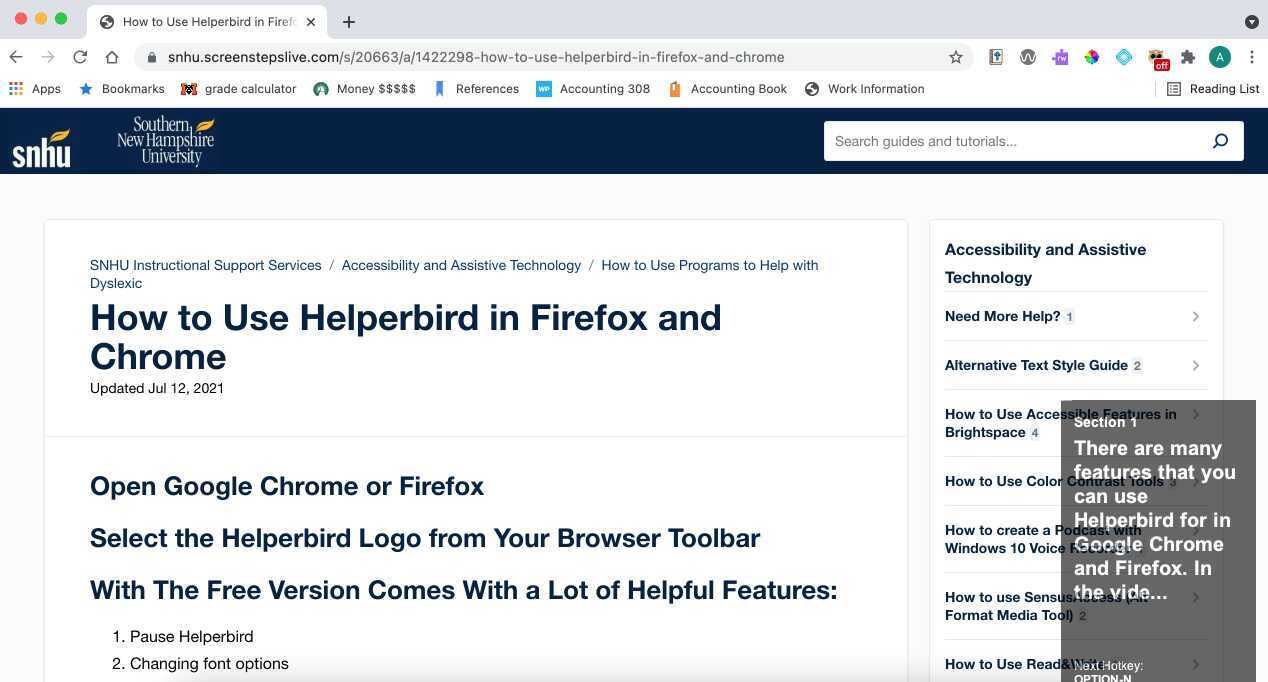Click the gray wave extension icon
The height and width of the screenshot is (682, 1268).
tap(1028, 57)
